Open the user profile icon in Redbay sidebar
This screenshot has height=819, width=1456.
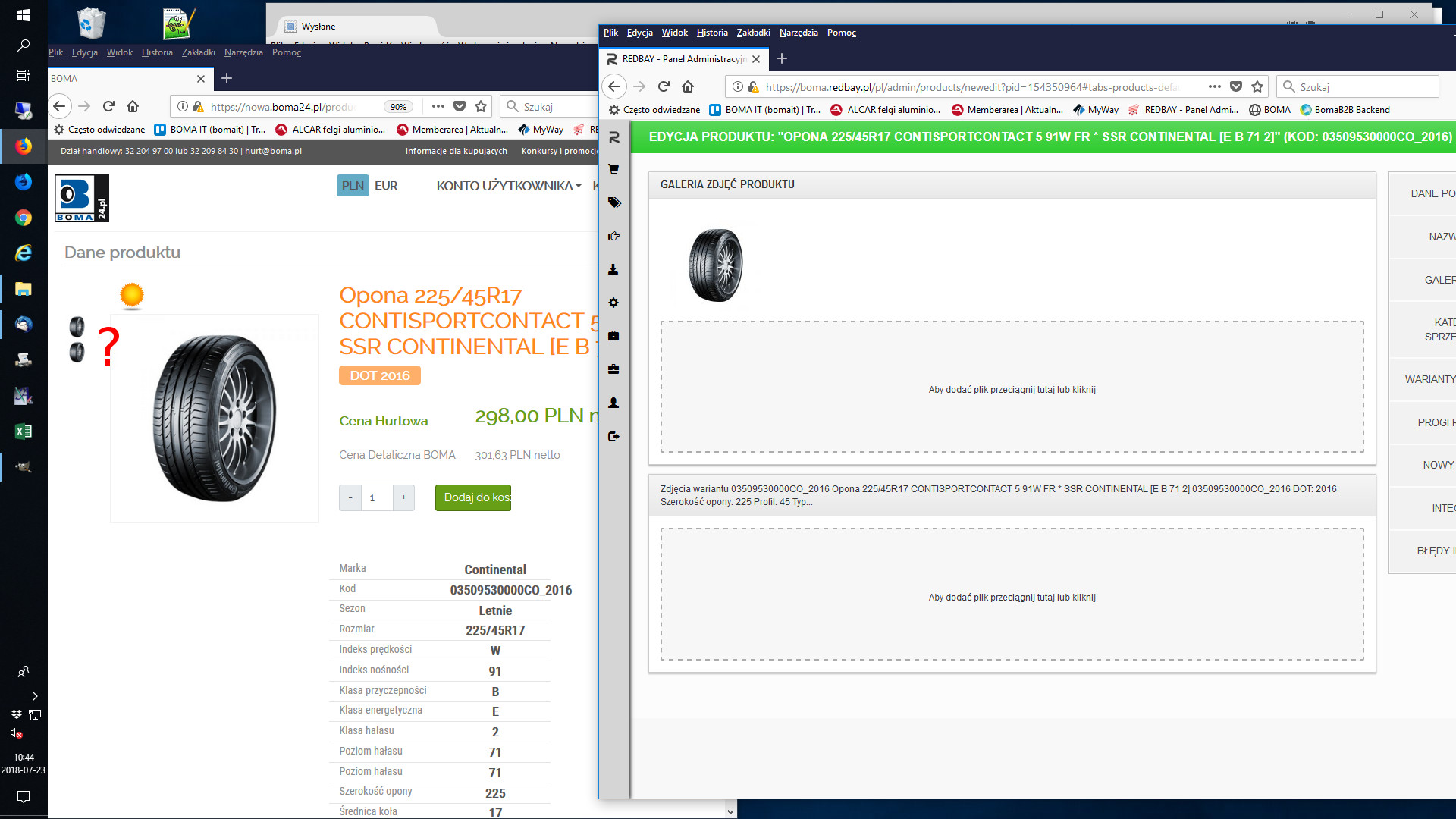(613, 403)
